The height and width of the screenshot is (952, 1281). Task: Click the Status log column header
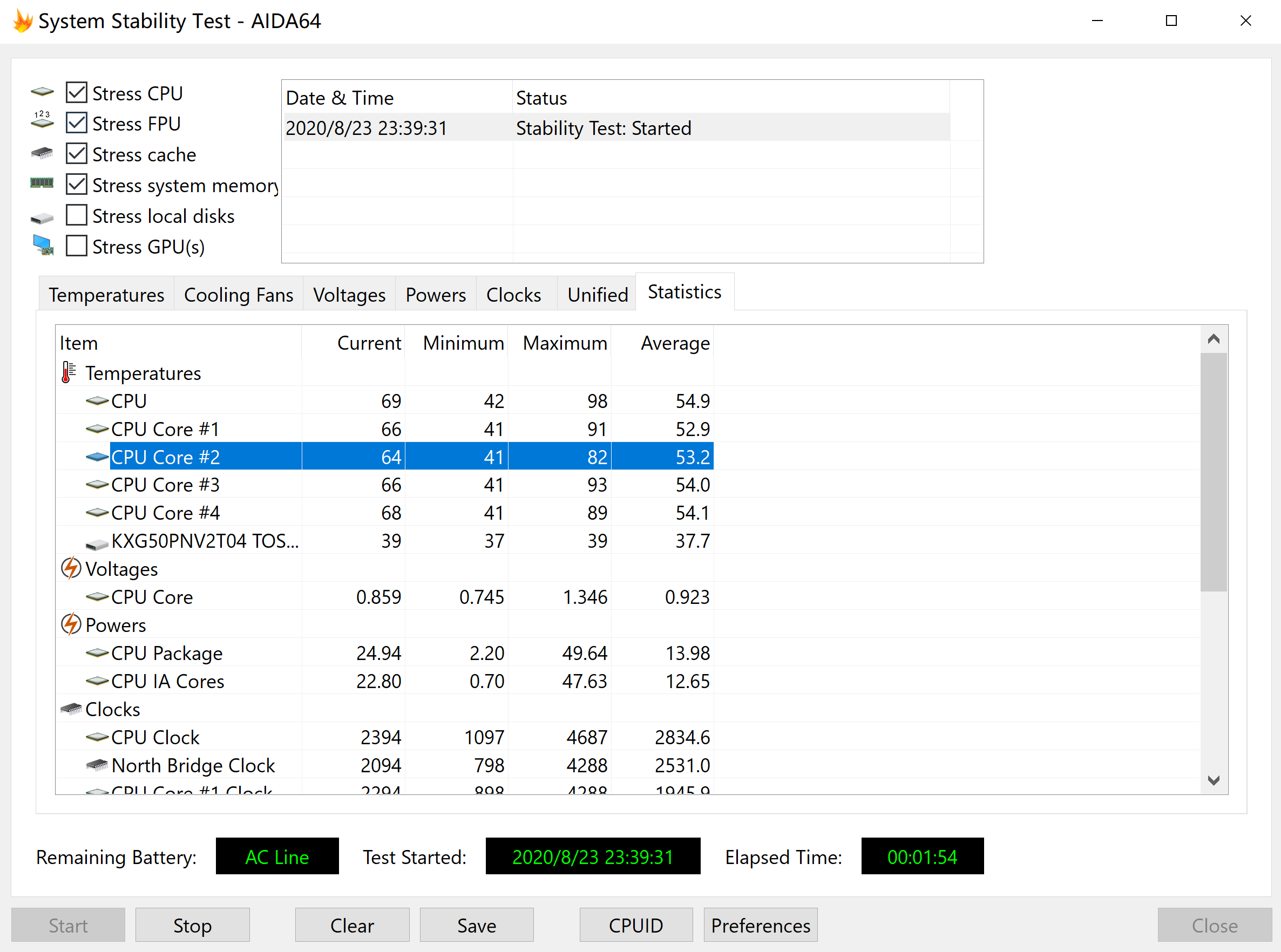click(x=731, y=97)
